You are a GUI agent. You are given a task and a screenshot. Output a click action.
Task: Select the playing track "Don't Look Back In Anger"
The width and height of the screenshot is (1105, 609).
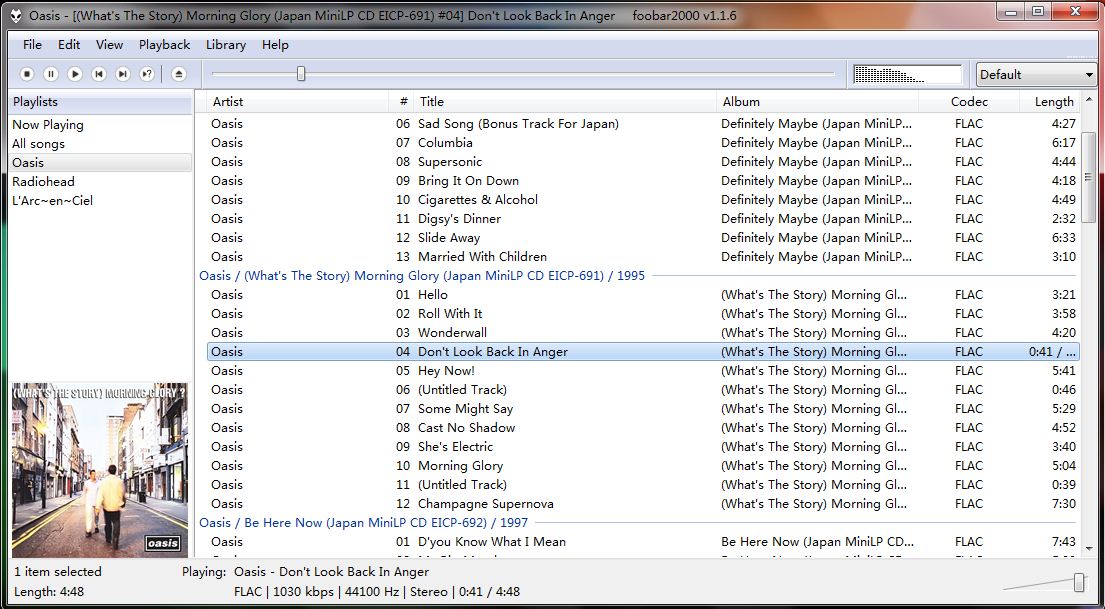643,352
